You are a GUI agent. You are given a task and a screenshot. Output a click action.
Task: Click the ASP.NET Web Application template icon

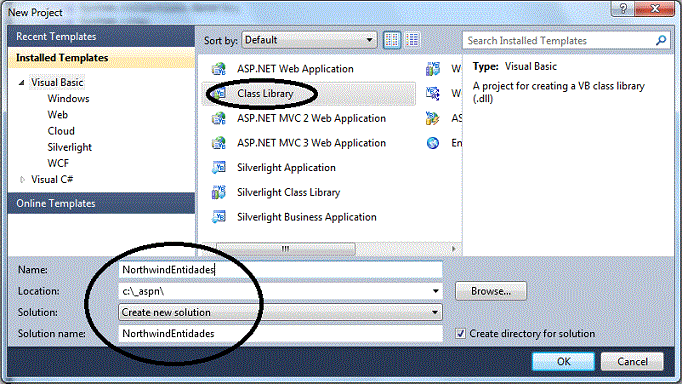pos(219,69)
